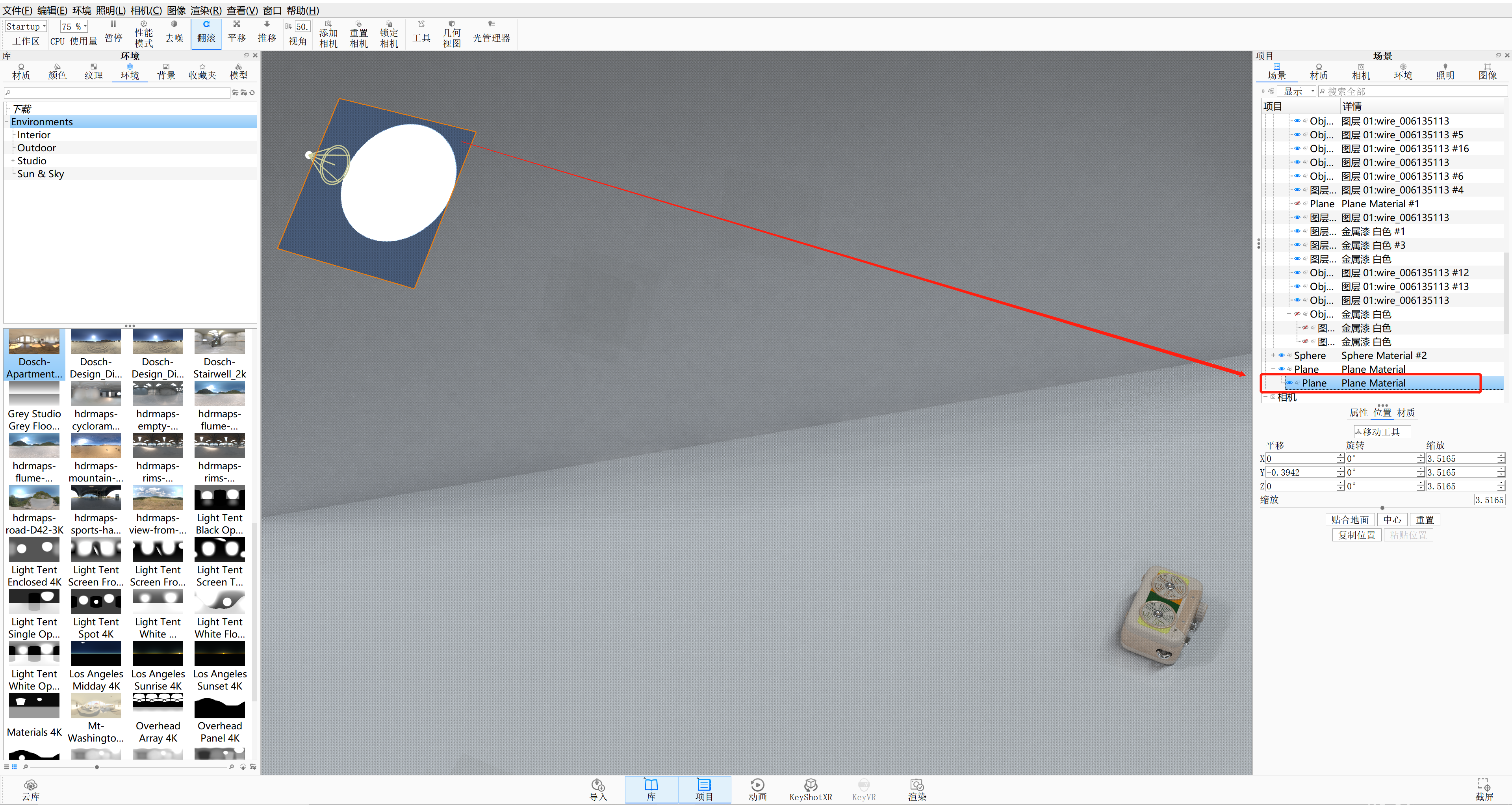Switch to the 纹理 library tab
1512x805 pixels.
[93, 71]
